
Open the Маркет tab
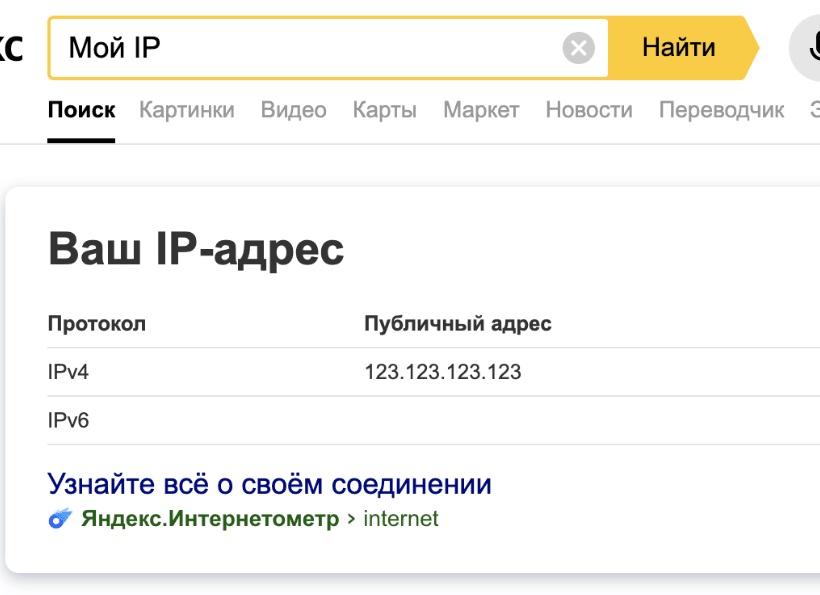481,110
